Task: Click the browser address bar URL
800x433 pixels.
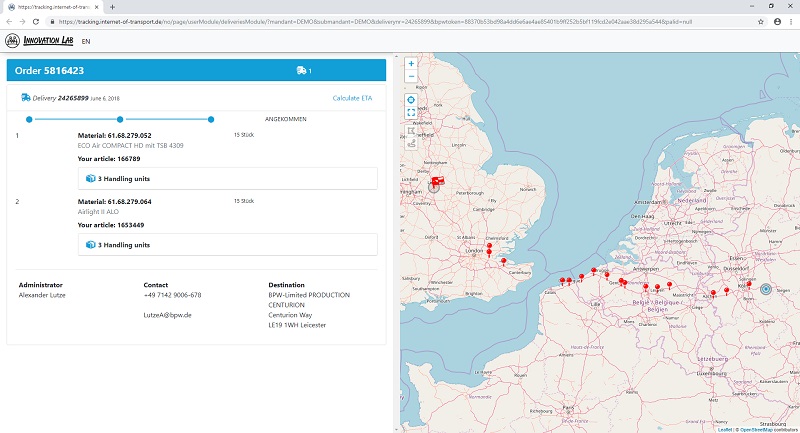Action: pyautogui.click(x=300, y=20)
